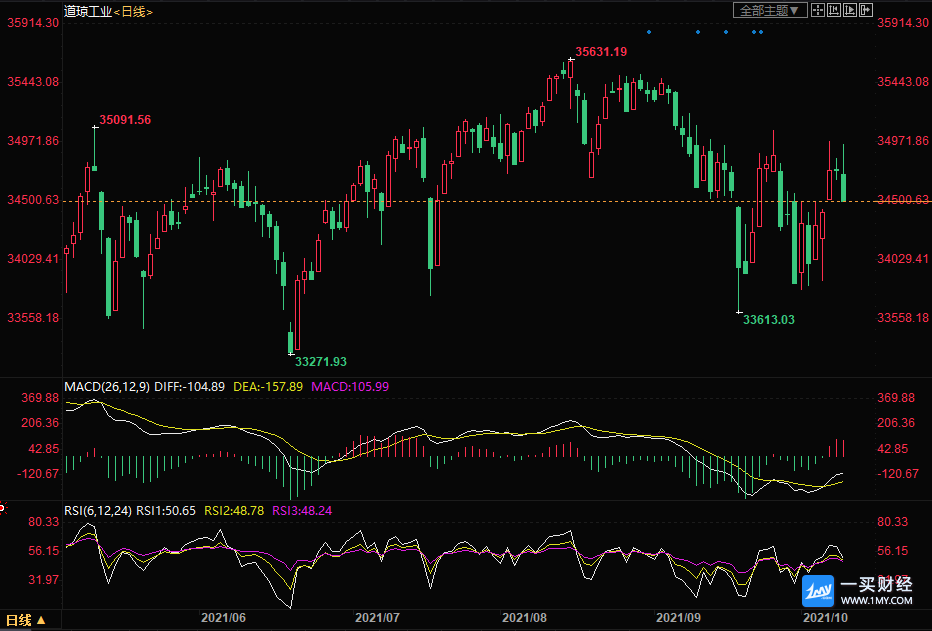This screenshot has width=932, height=631.
Task: Click the left axis 33558.18 price
Action: click(x=33, y=318)
